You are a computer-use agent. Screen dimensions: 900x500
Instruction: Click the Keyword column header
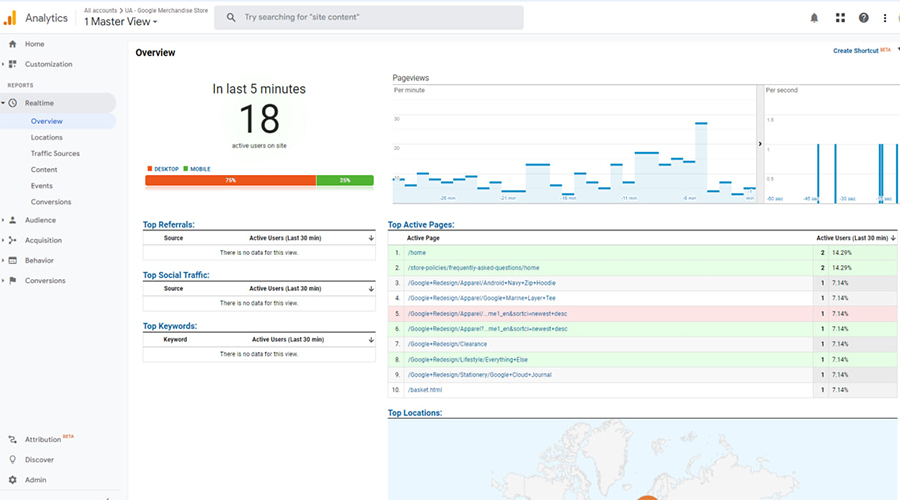tap(175, 339)
